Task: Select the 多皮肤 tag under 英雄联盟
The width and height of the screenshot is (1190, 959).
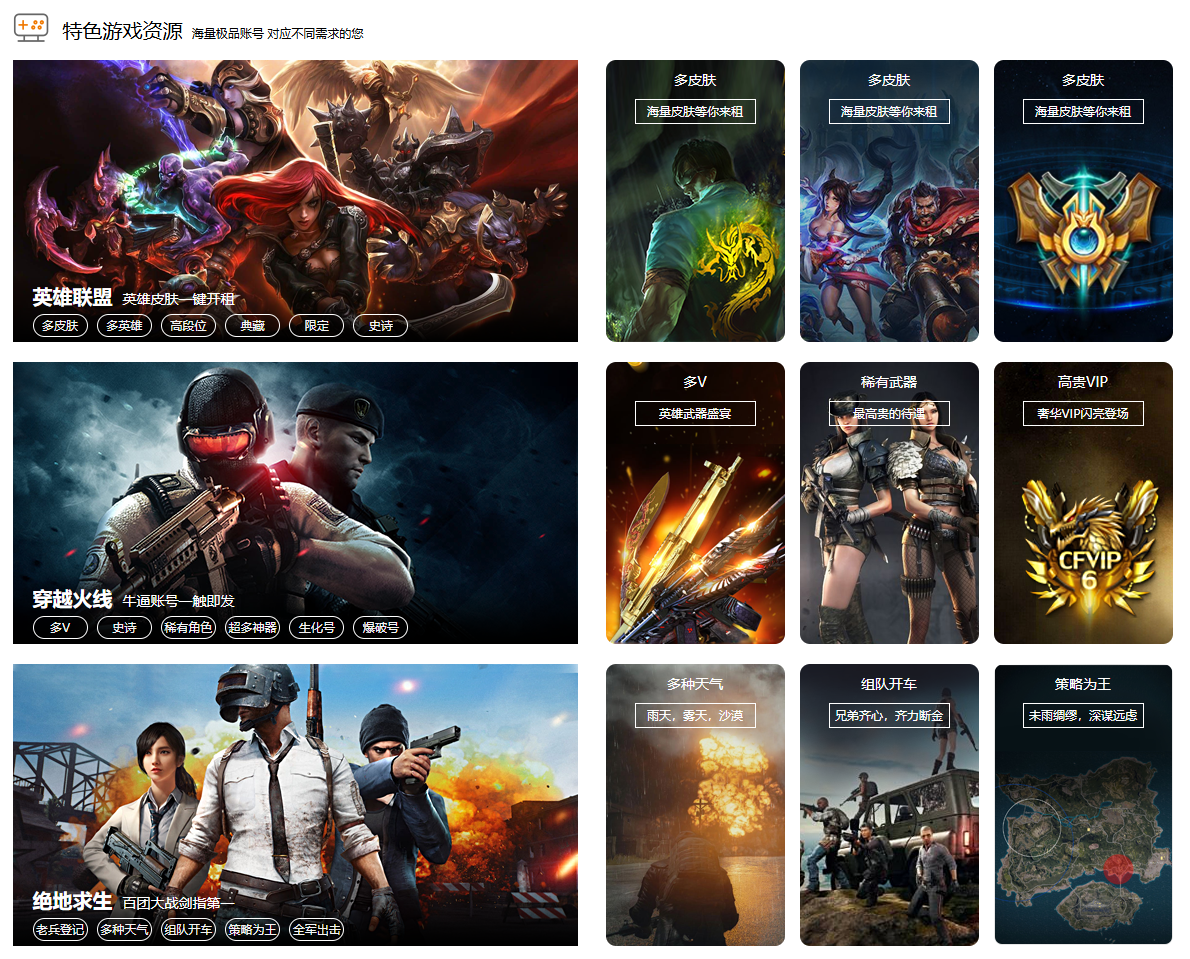Action: click(60, 325)
